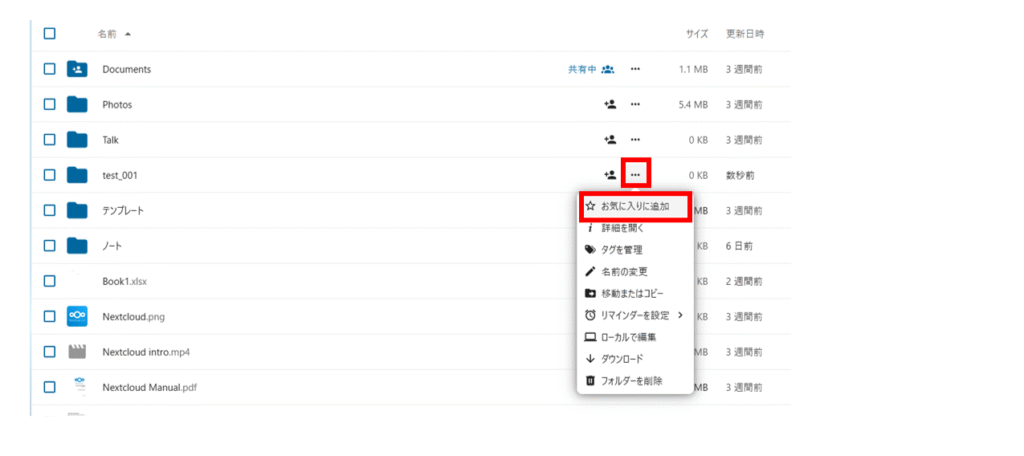
Task: Check the box for Photos folder
Action: 49,104
